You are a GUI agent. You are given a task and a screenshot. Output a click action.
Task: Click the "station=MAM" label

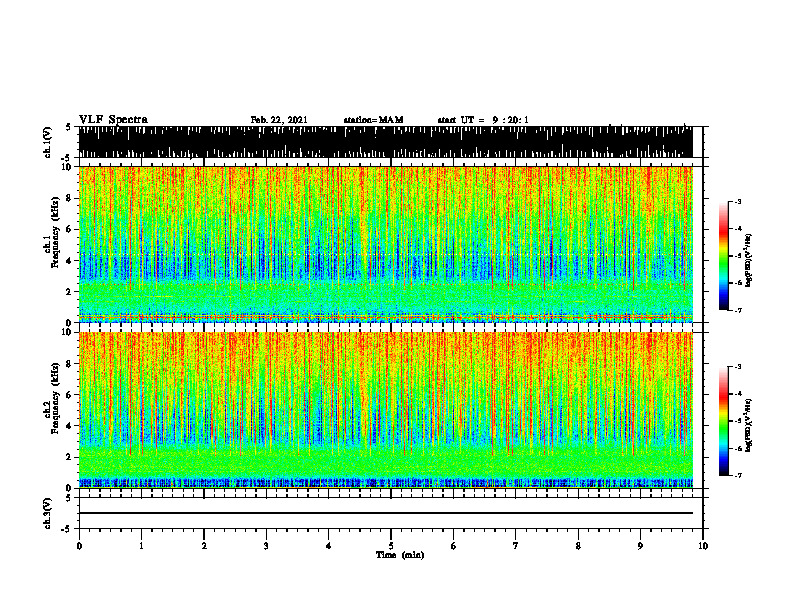(373, 120)
